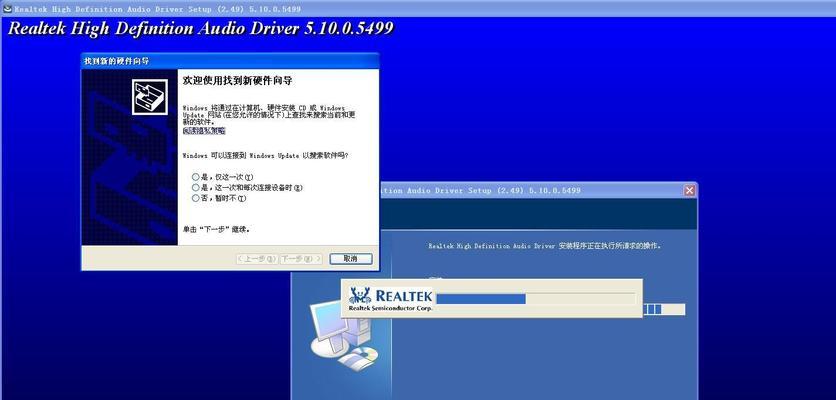The height and width of the screenshot is (400, 836).
Task: Click the greyed-out 下一步 button
Action: (x=300, y=259)
